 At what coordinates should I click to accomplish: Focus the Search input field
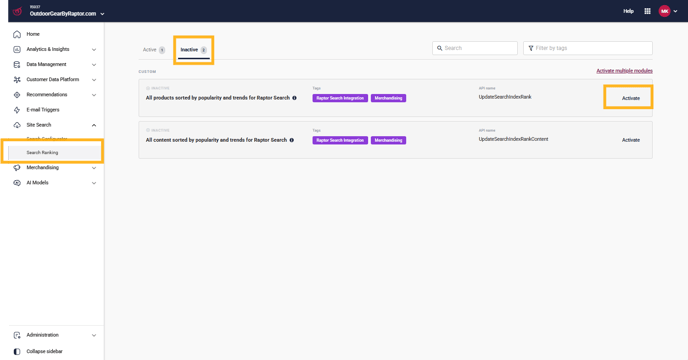tap(475, 48)
